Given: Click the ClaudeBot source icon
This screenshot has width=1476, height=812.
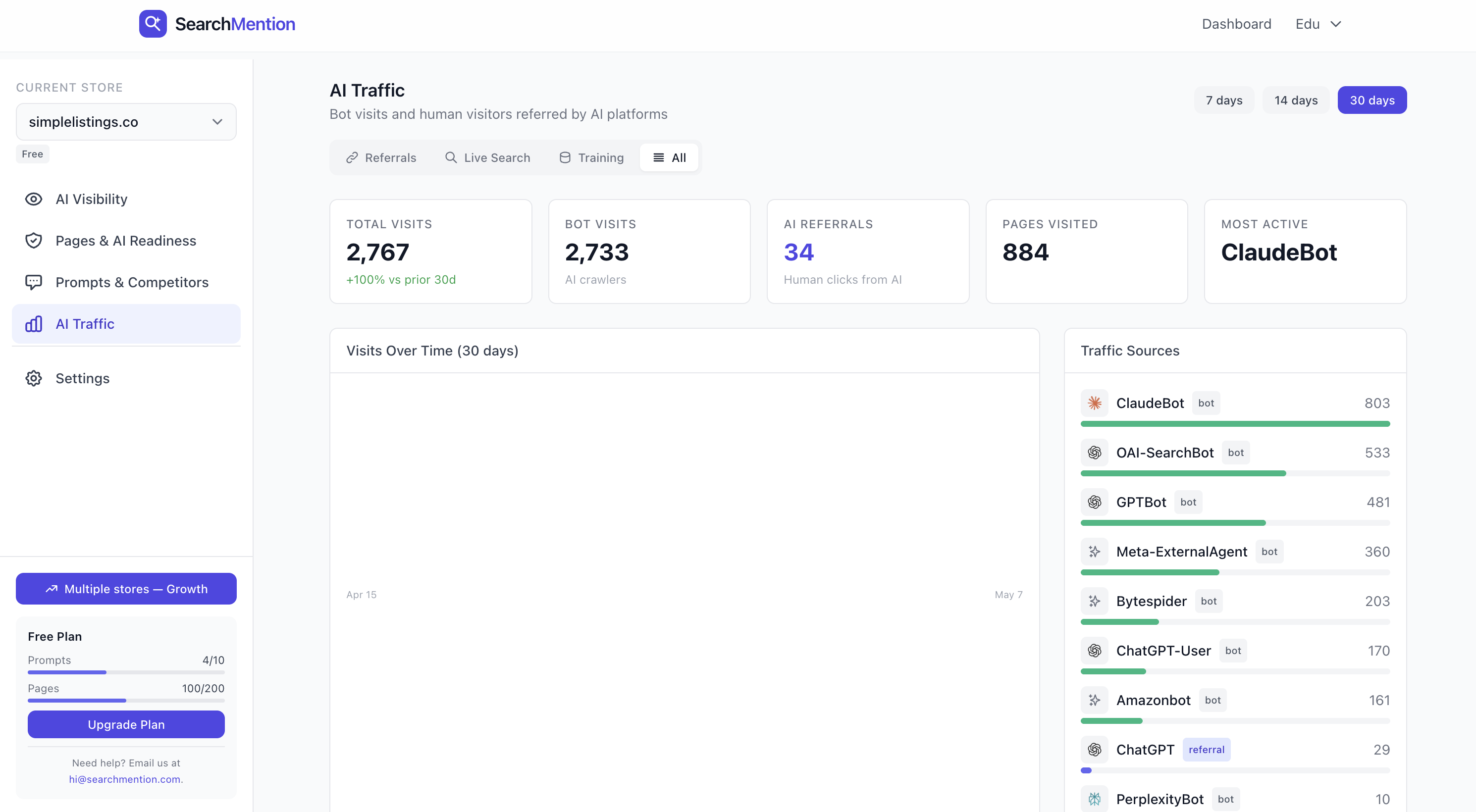Looking at the screenshot, I should pos(1095,403).
